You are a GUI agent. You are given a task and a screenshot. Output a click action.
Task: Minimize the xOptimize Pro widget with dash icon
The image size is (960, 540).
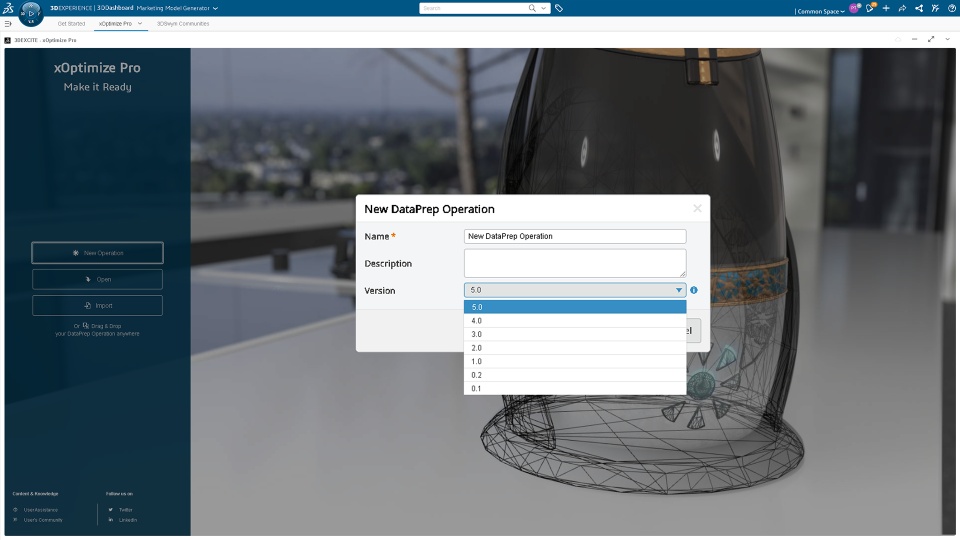[x=915, y=39]
